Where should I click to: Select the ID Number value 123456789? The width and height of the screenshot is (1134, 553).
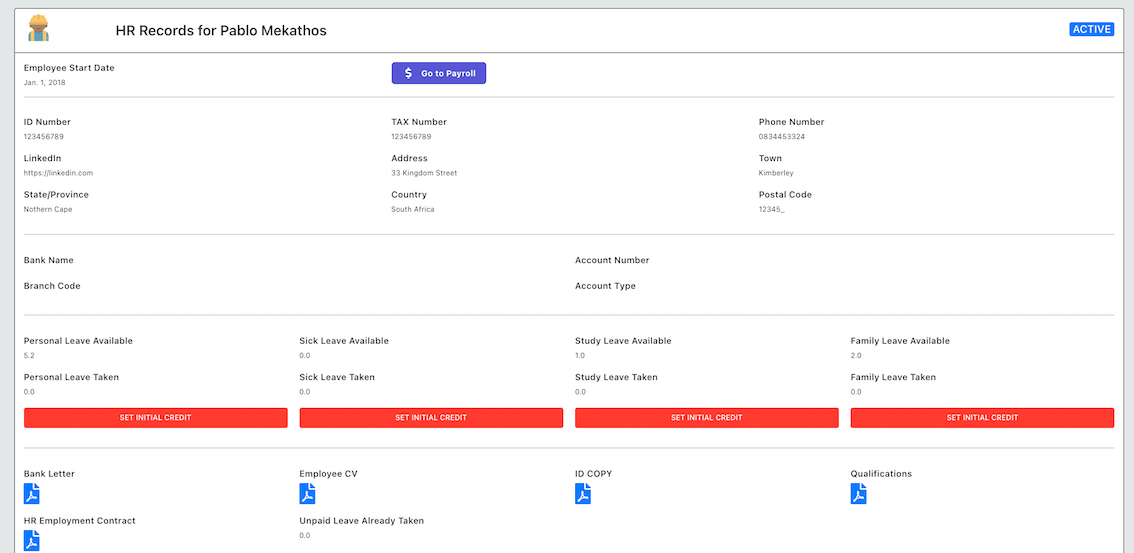pyautogui.click(x=44, y=137)
